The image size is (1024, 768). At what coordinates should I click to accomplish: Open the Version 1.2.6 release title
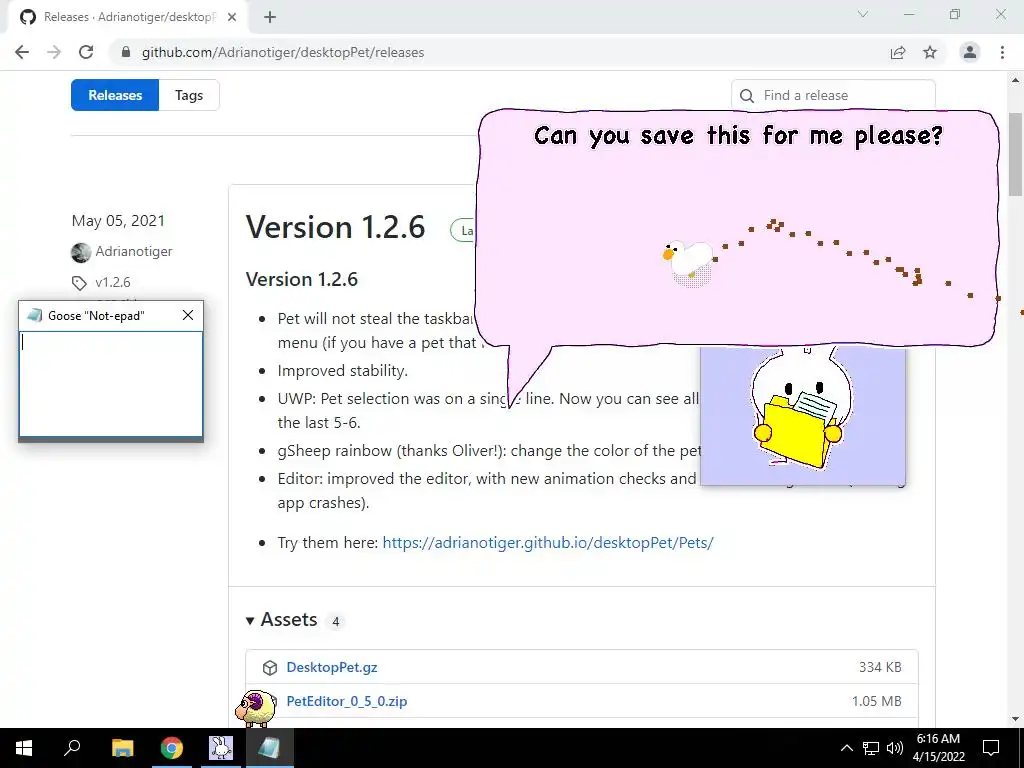coord(335,227)
